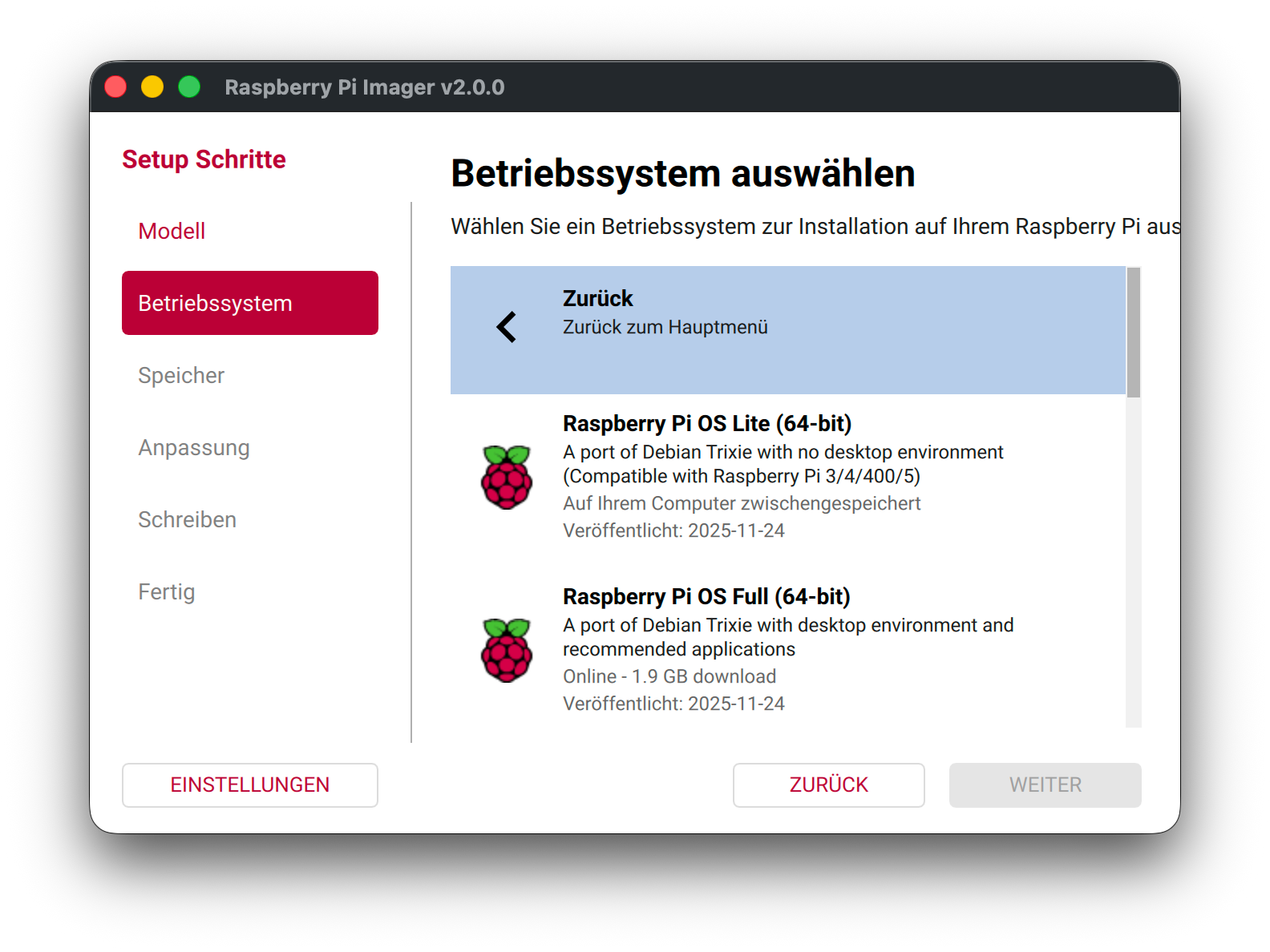Click the Fertig step in sidebar
The image size is (1270, 952).
coord(167,591)
